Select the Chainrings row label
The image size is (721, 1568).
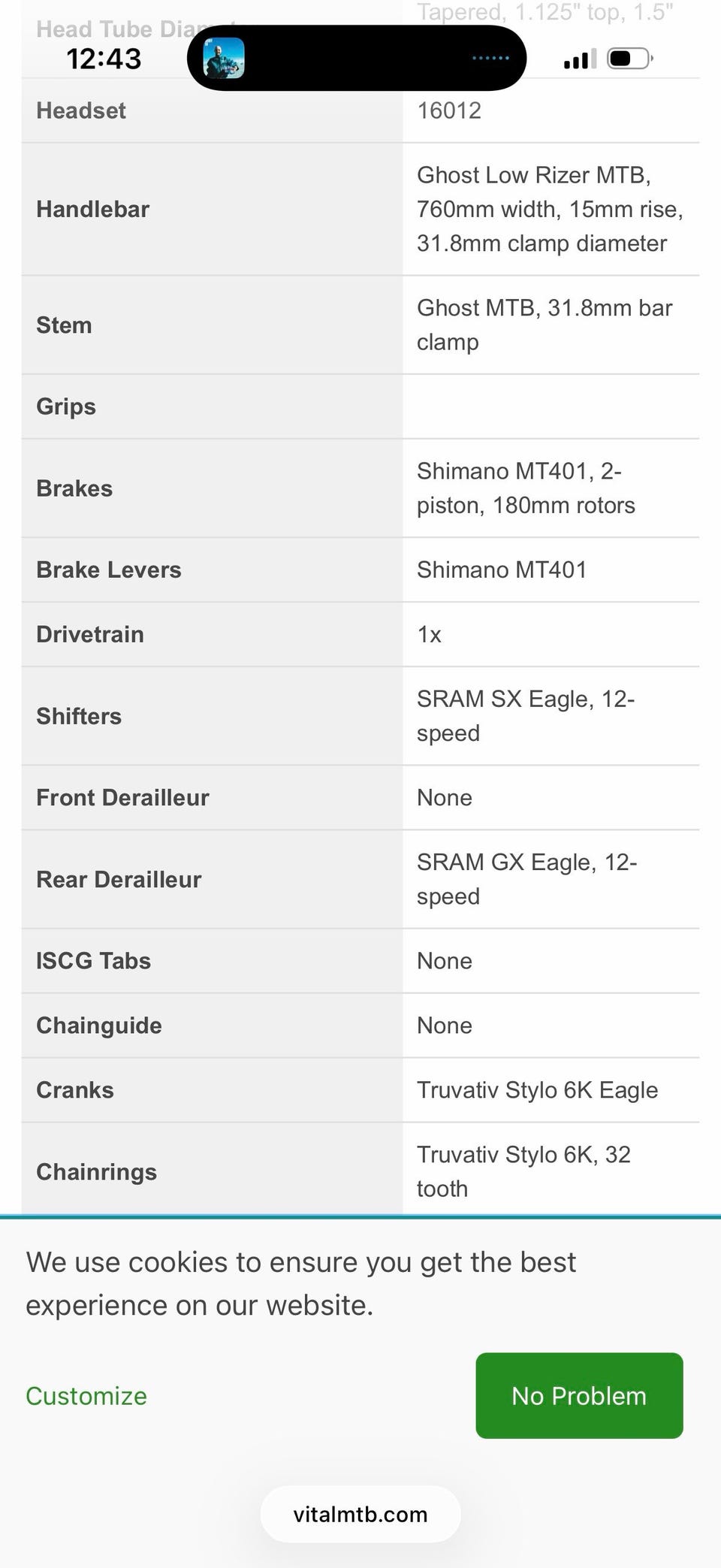(x=97, y=1172)
